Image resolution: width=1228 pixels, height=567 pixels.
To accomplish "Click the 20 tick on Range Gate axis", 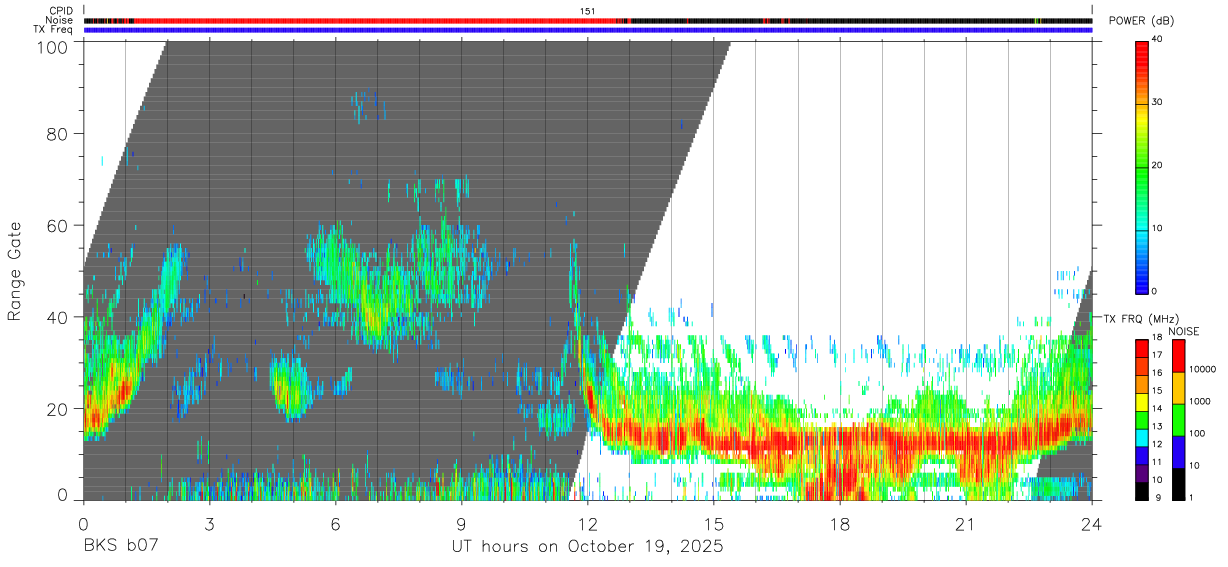I will coord(56,410).
